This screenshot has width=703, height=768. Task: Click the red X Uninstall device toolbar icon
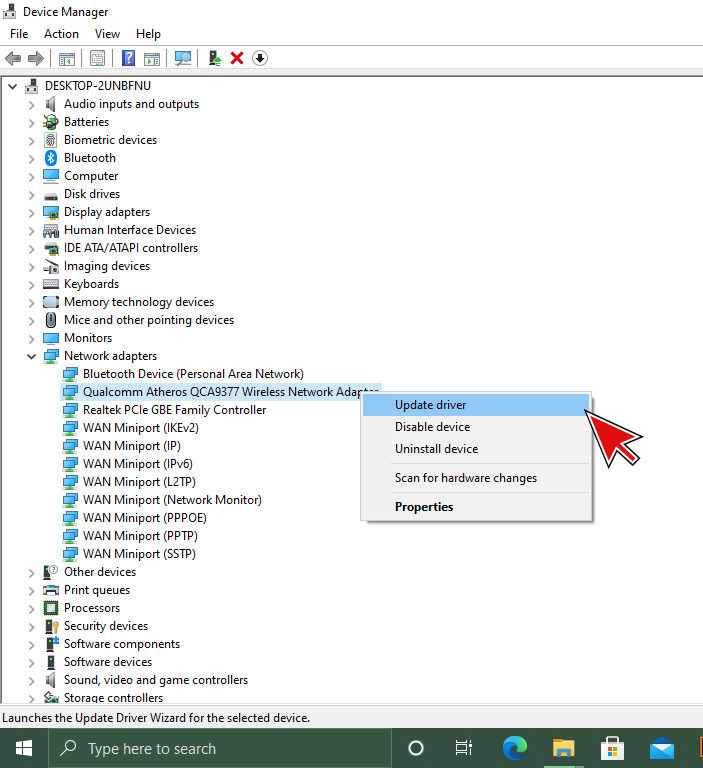click(x=237, y=58)
